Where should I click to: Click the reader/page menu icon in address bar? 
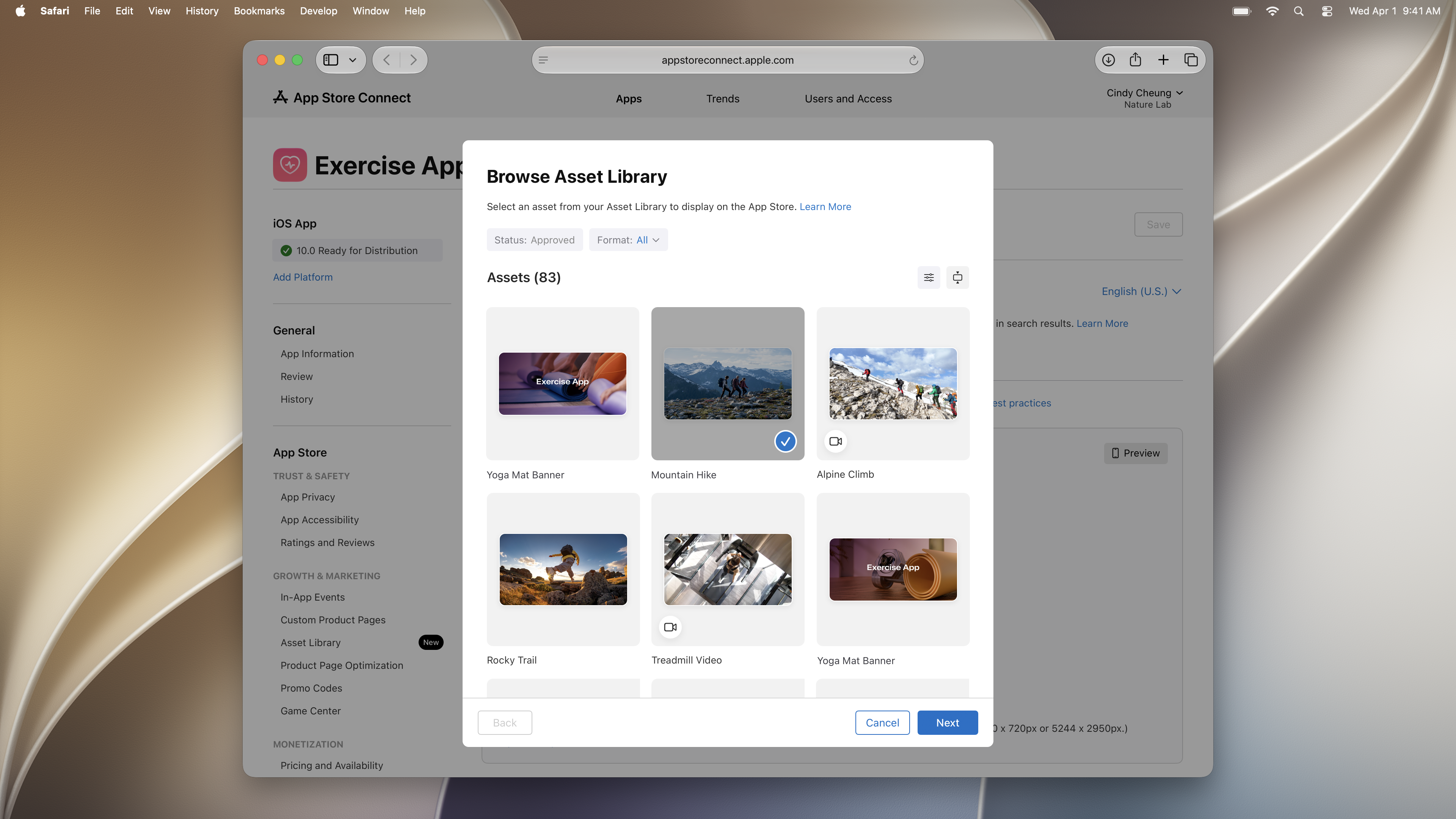[543, 61]
